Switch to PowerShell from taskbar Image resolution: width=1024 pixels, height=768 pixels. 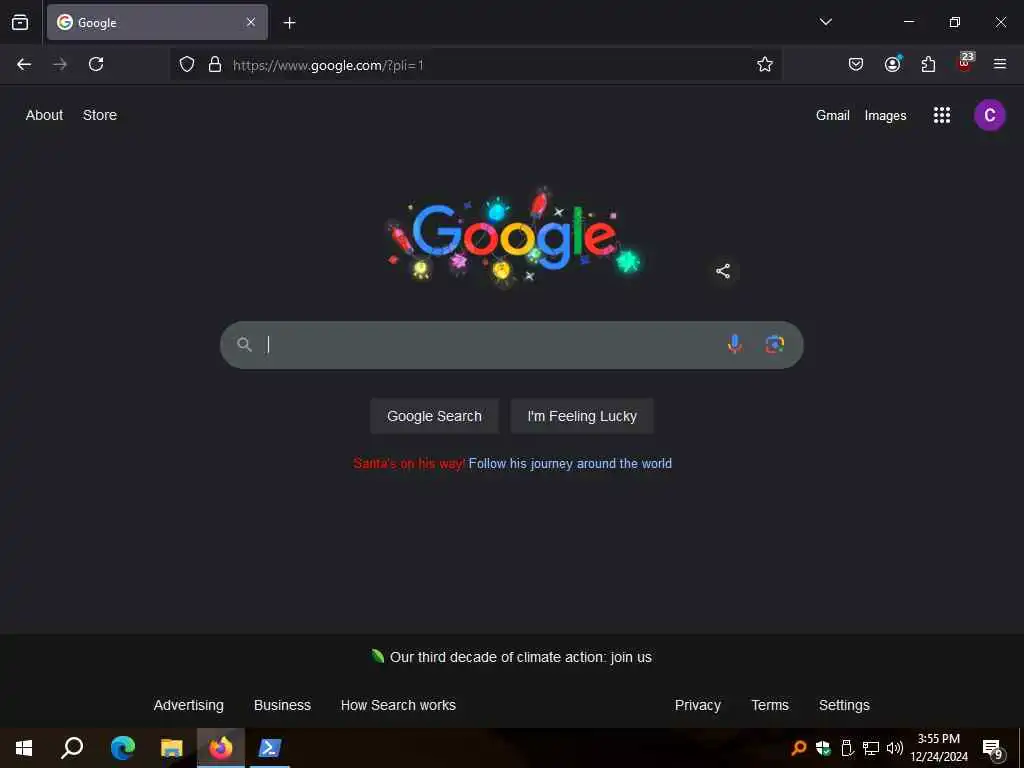click(x=270, y=748)
